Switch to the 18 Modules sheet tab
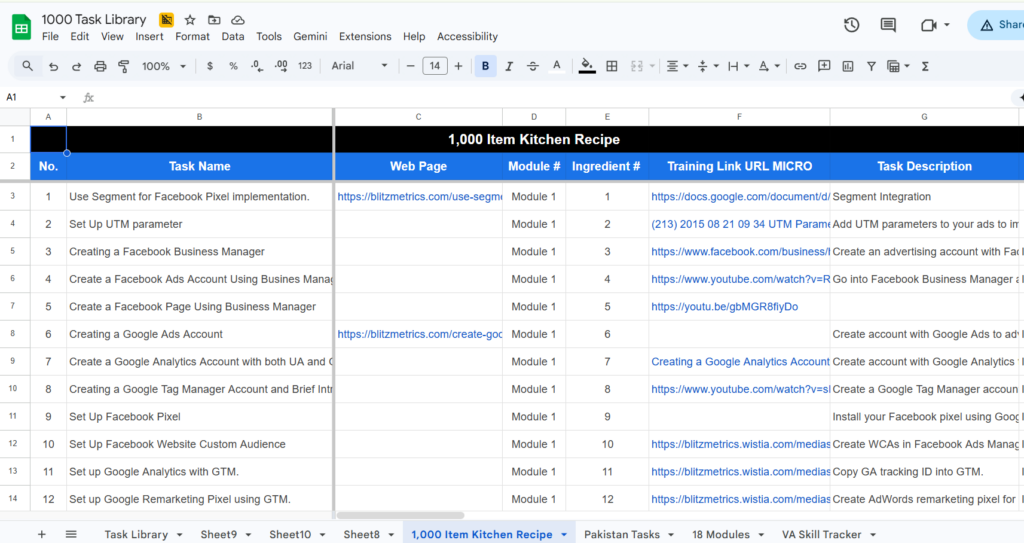Image resolution: width=1024 pixels, height=543 pixels. click(x=720, y=534)
